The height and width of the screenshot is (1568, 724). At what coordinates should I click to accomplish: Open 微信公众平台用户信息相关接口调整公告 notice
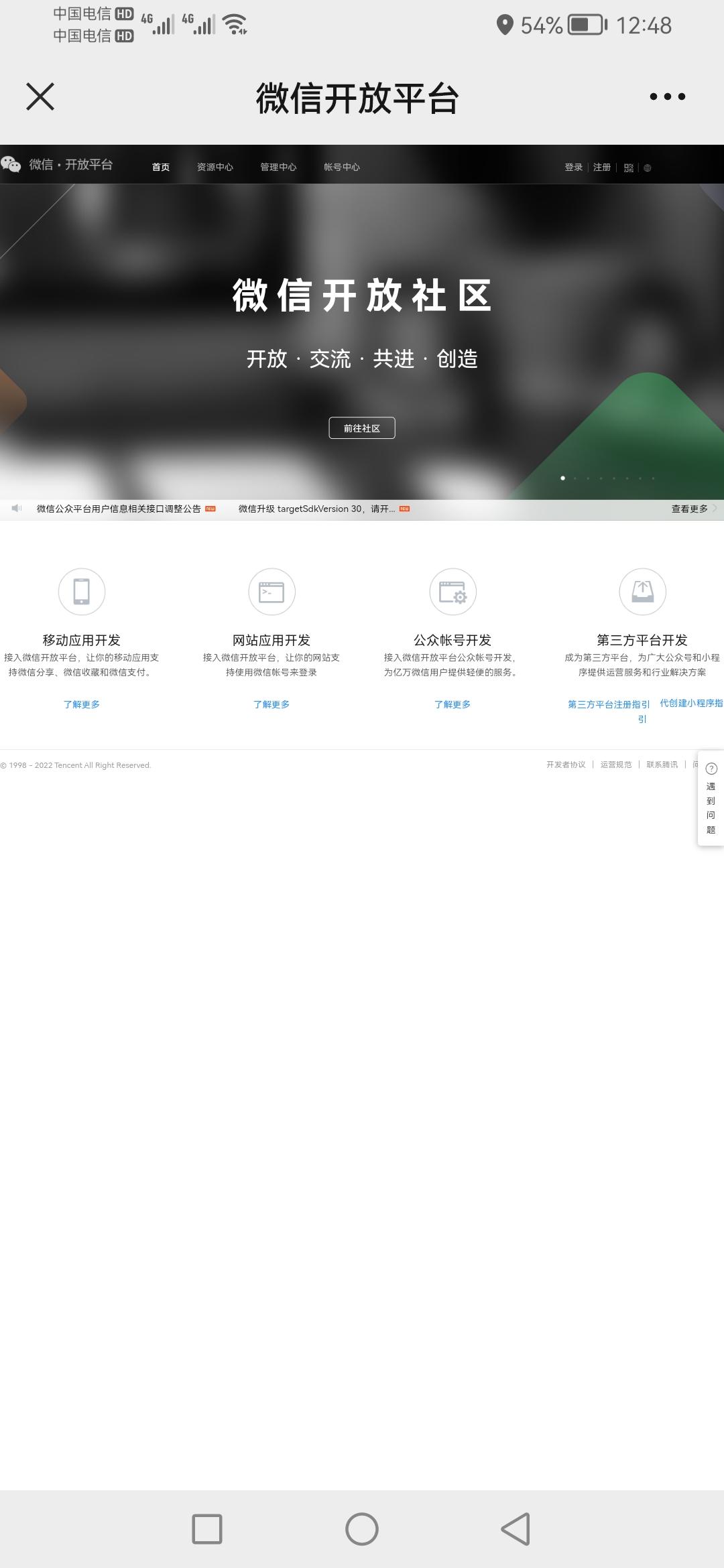[x=119, y=509]
